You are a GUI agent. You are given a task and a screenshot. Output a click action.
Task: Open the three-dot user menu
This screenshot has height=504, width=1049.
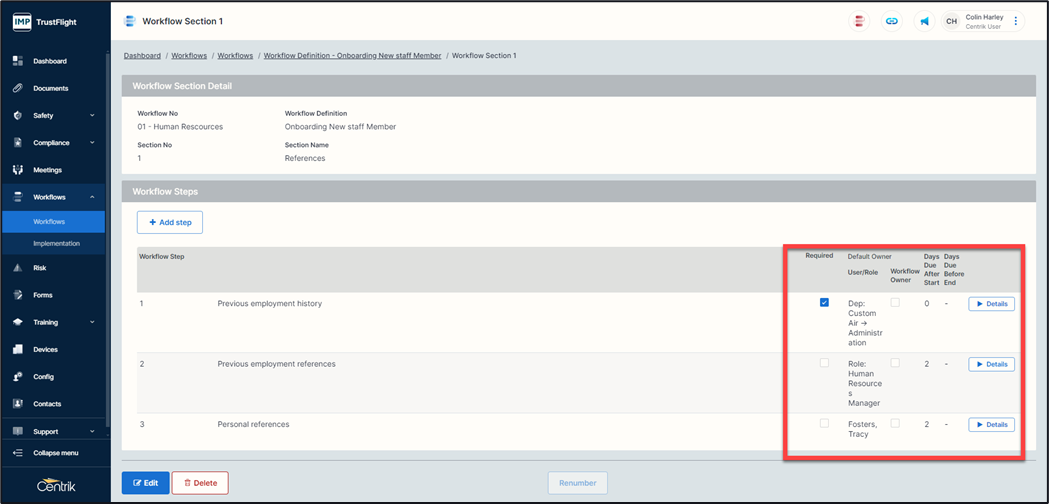click(x=1016, y=21)
